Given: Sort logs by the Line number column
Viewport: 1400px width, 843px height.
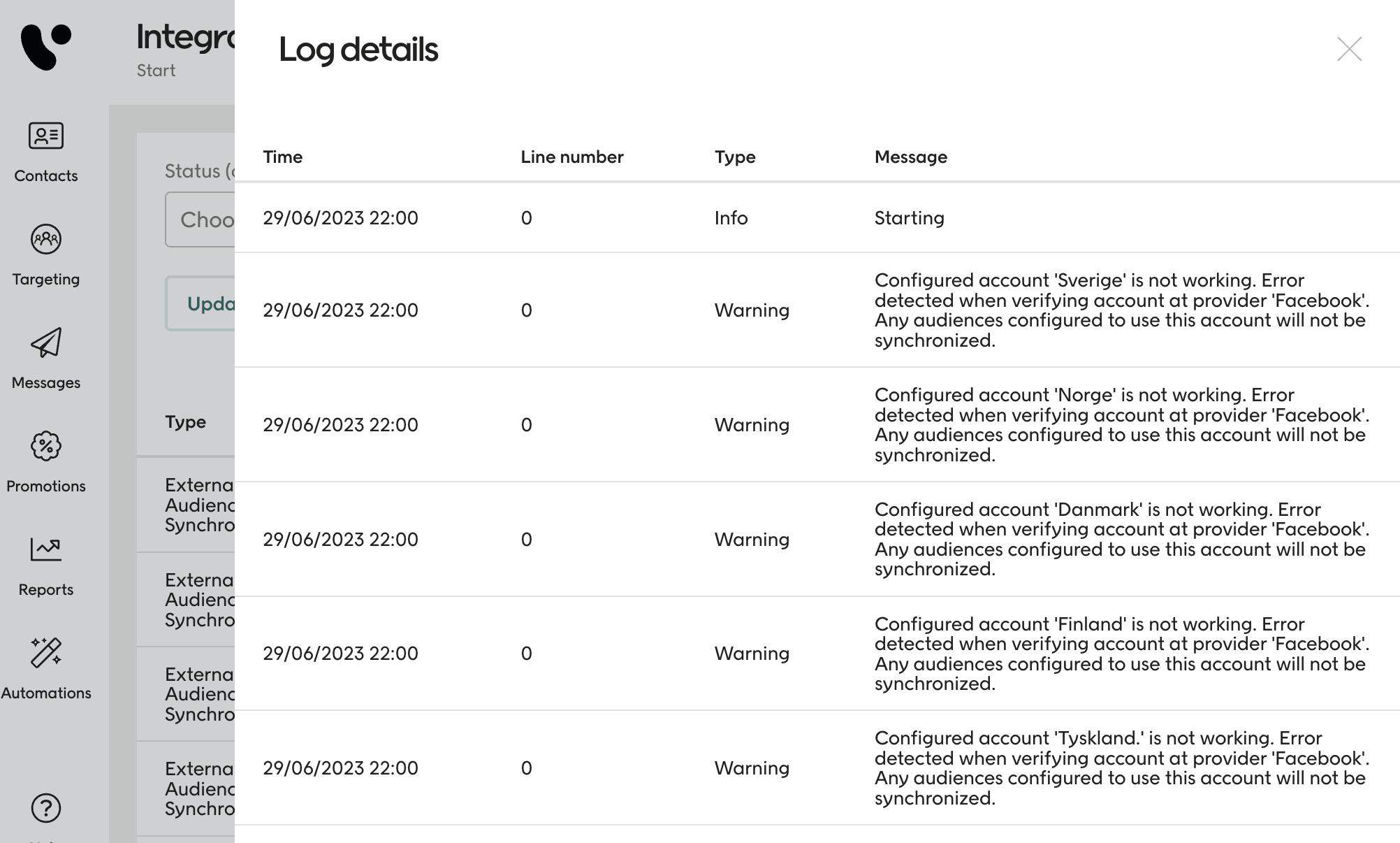Looking at the screenshot, I should point(572,157).
